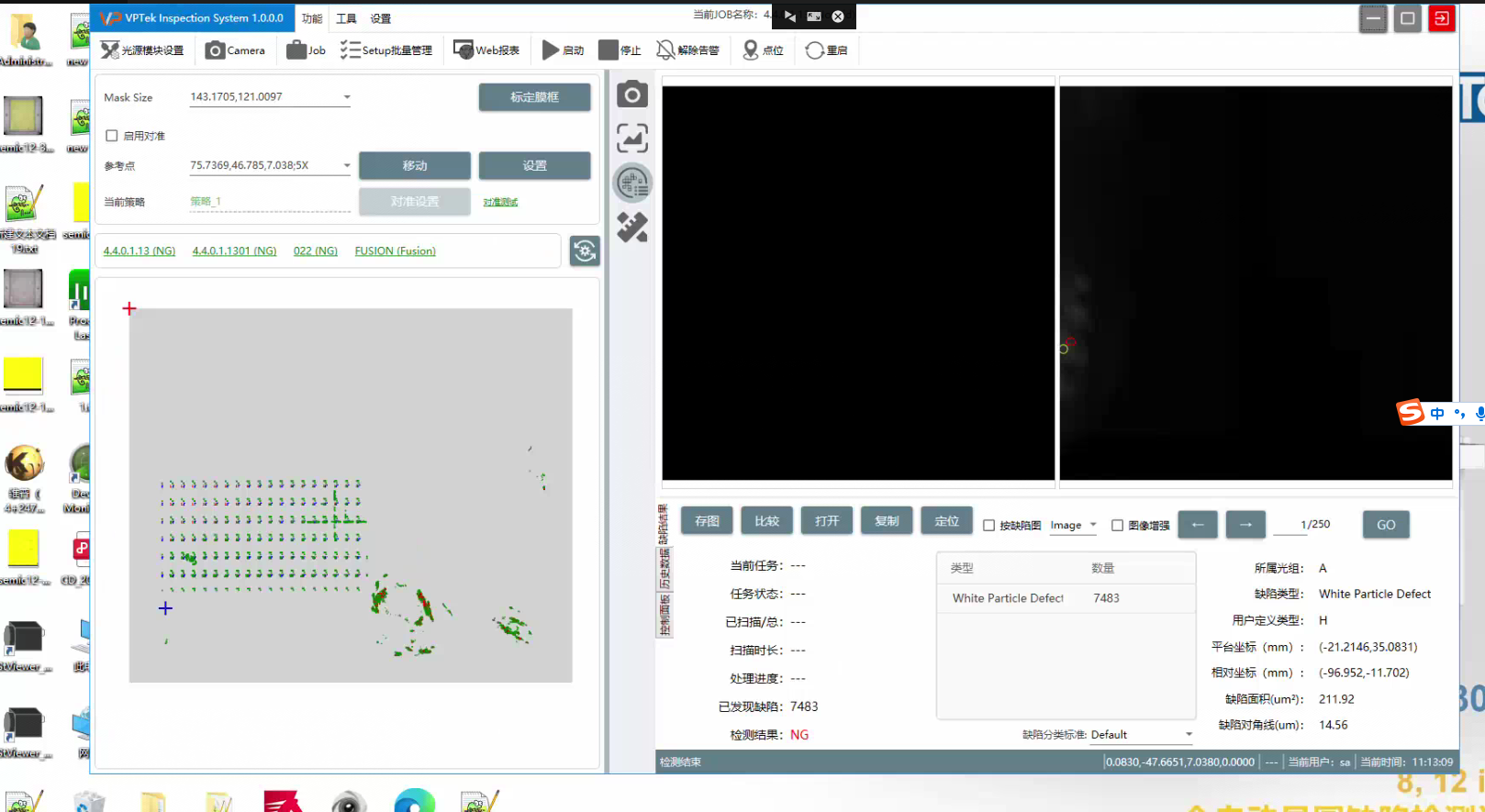Open 缺陷分类标准 Default dropdown
Image resolution: width=1485 pixels, height=812 pixels.
1141,735
